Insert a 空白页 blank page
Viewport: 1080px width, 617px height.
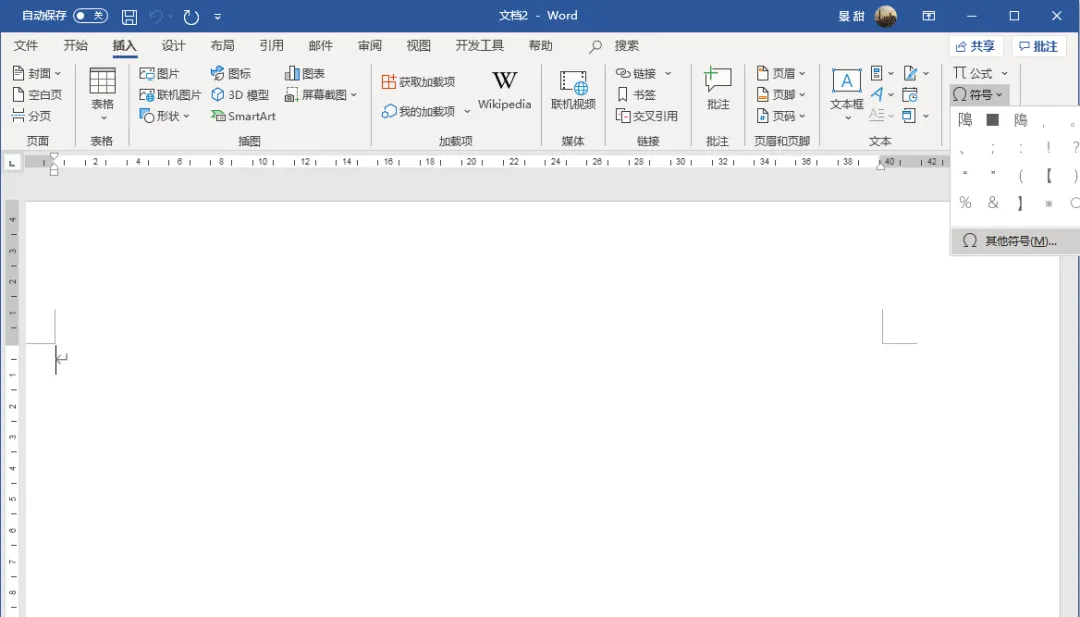37,94
